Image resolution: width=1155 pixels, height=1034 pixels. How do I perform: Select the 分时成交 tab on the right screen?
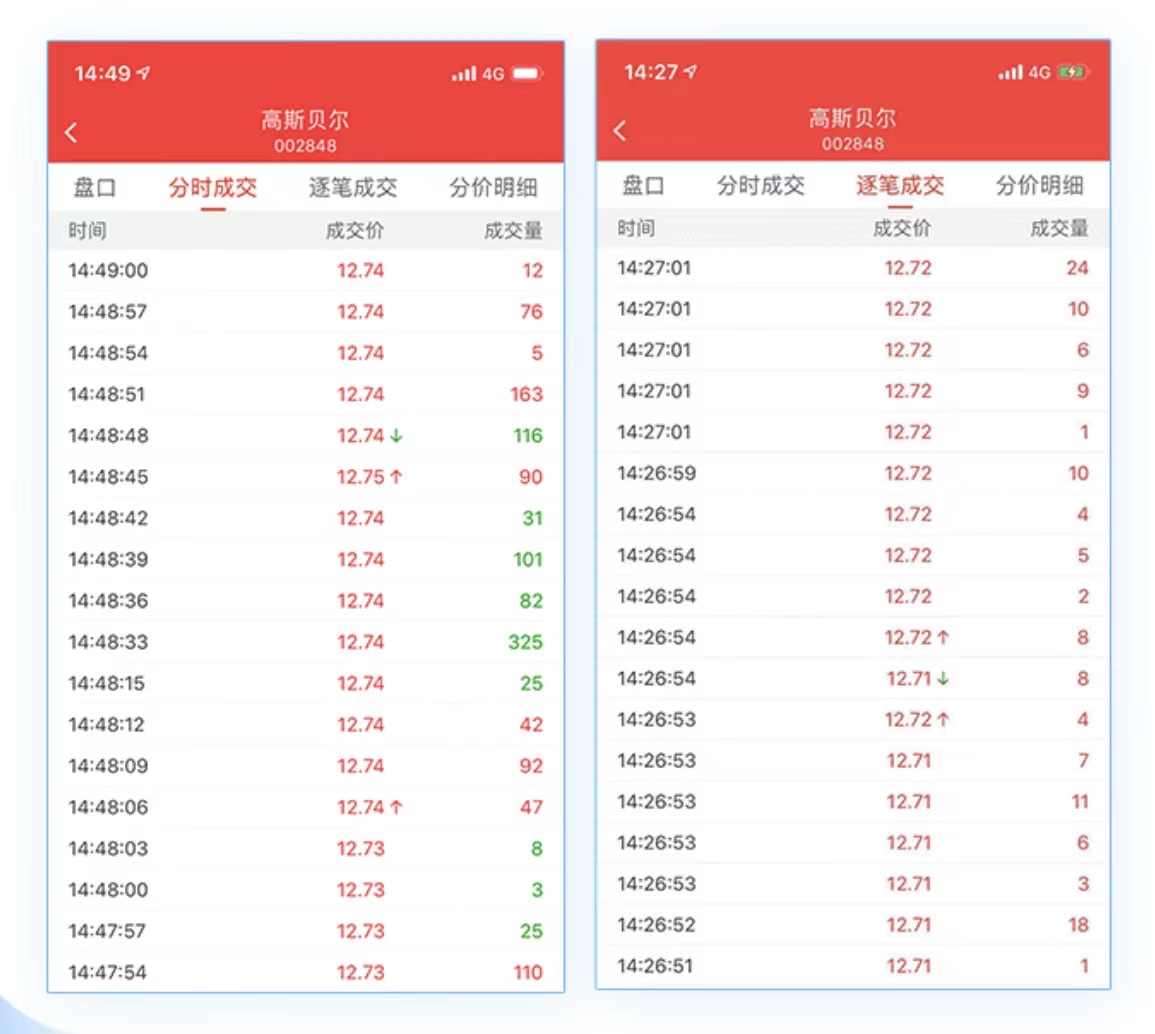760,185
